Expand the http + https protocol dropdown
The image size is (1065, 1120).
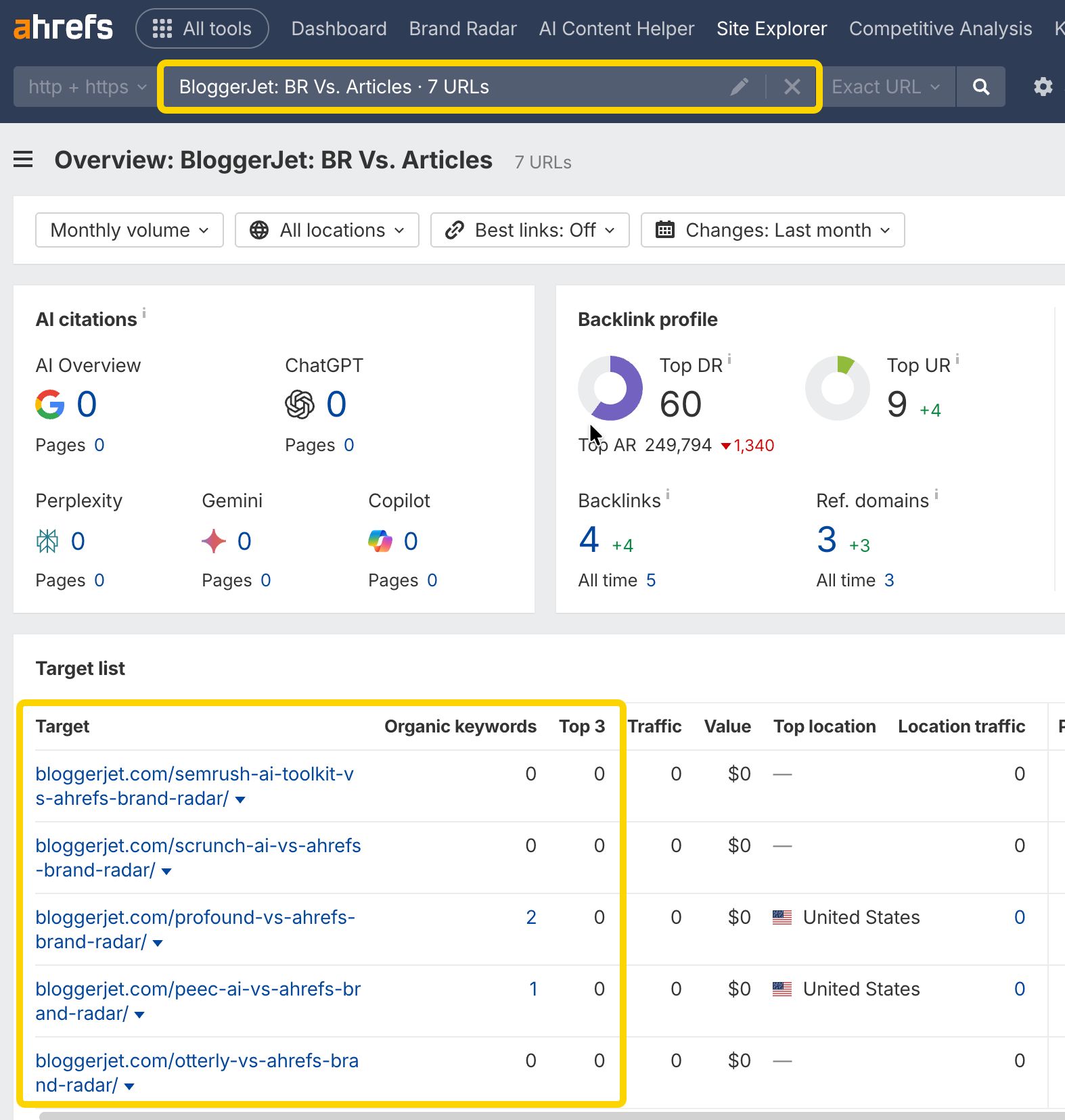(87, 87)
